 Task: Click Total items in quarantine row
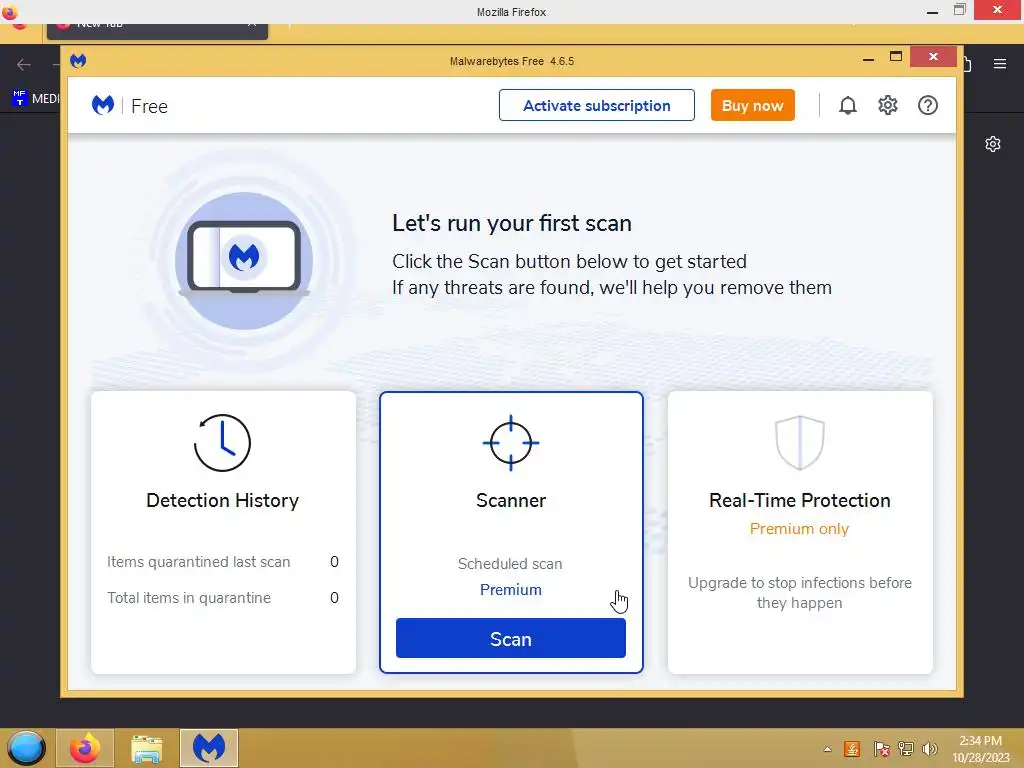223,598
